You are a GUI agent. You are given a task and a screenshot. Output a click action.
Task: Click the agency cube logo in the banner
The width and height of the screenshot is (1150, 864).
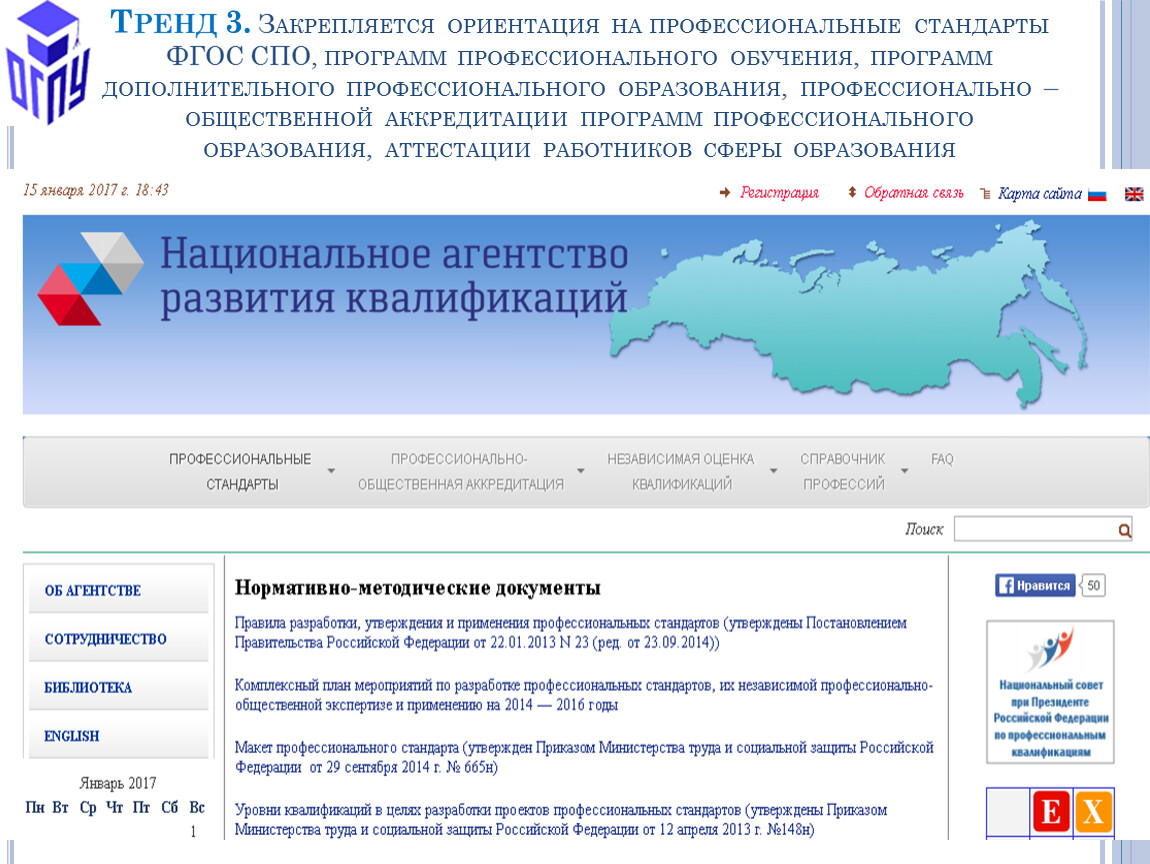point(90,278)
